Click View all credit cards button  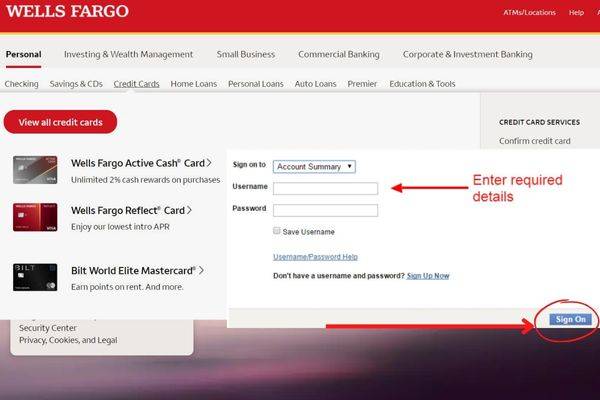[60, 122]
